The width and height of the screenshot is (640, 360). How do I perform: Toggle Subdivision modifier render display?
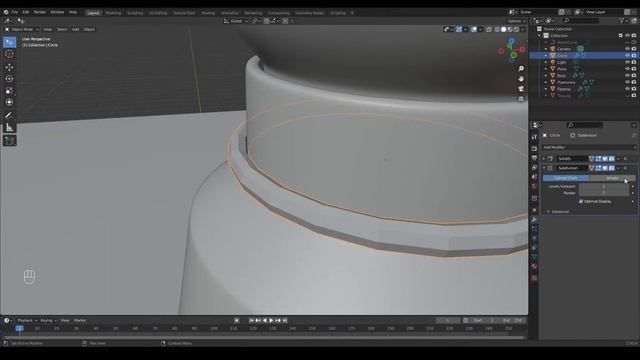click(x=611, y=168)
